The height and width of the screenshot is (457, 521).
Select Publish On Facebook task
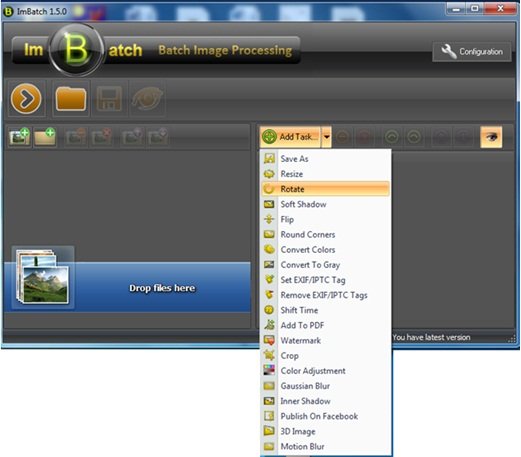click(325, 416)
